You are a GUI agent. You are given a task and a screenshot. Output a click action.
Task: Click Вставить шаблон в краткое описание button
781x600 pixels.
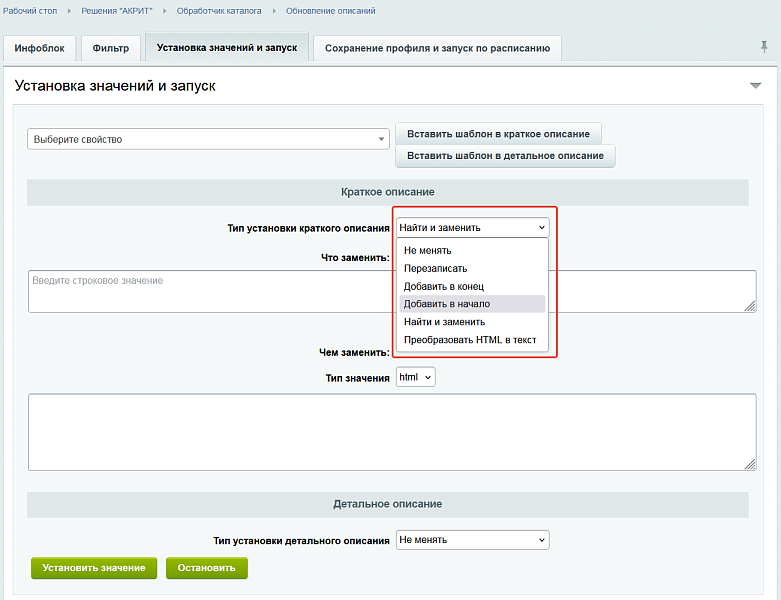tap(498, 134)
